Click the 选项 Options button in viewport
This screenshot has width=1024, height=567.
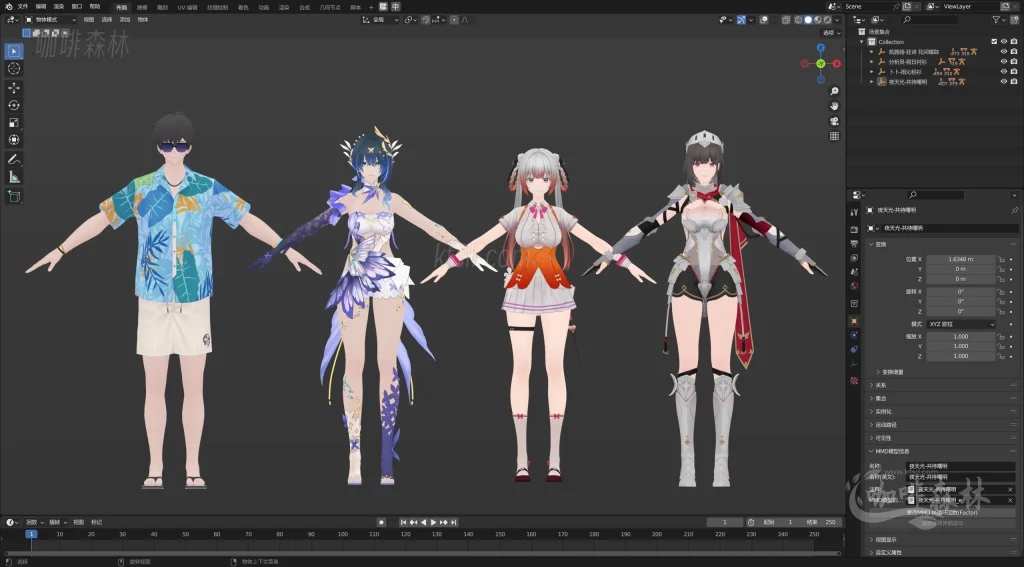(832, 33)
